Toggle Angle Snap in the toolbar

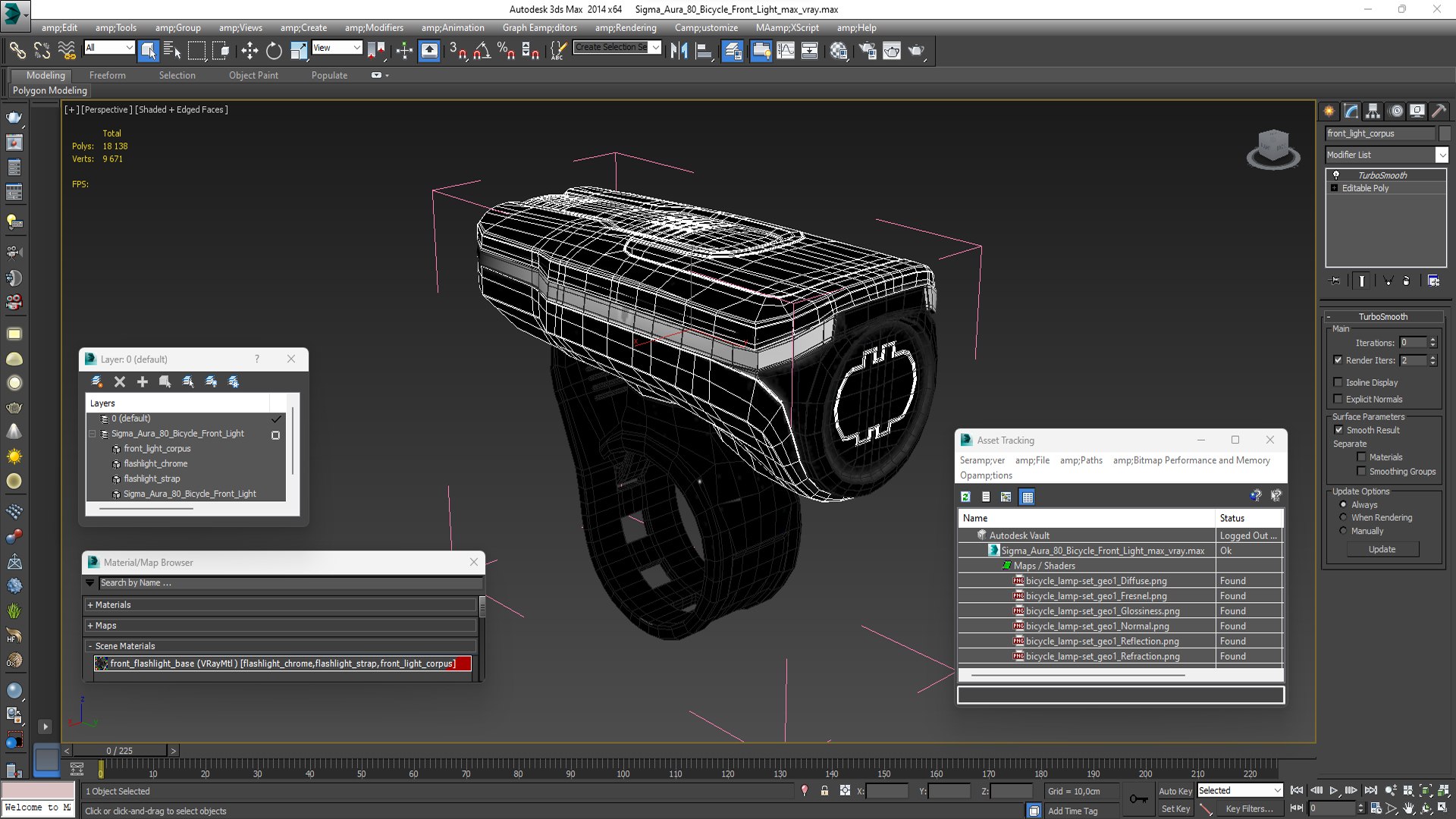pyautogui.click(x=482, y=51)
